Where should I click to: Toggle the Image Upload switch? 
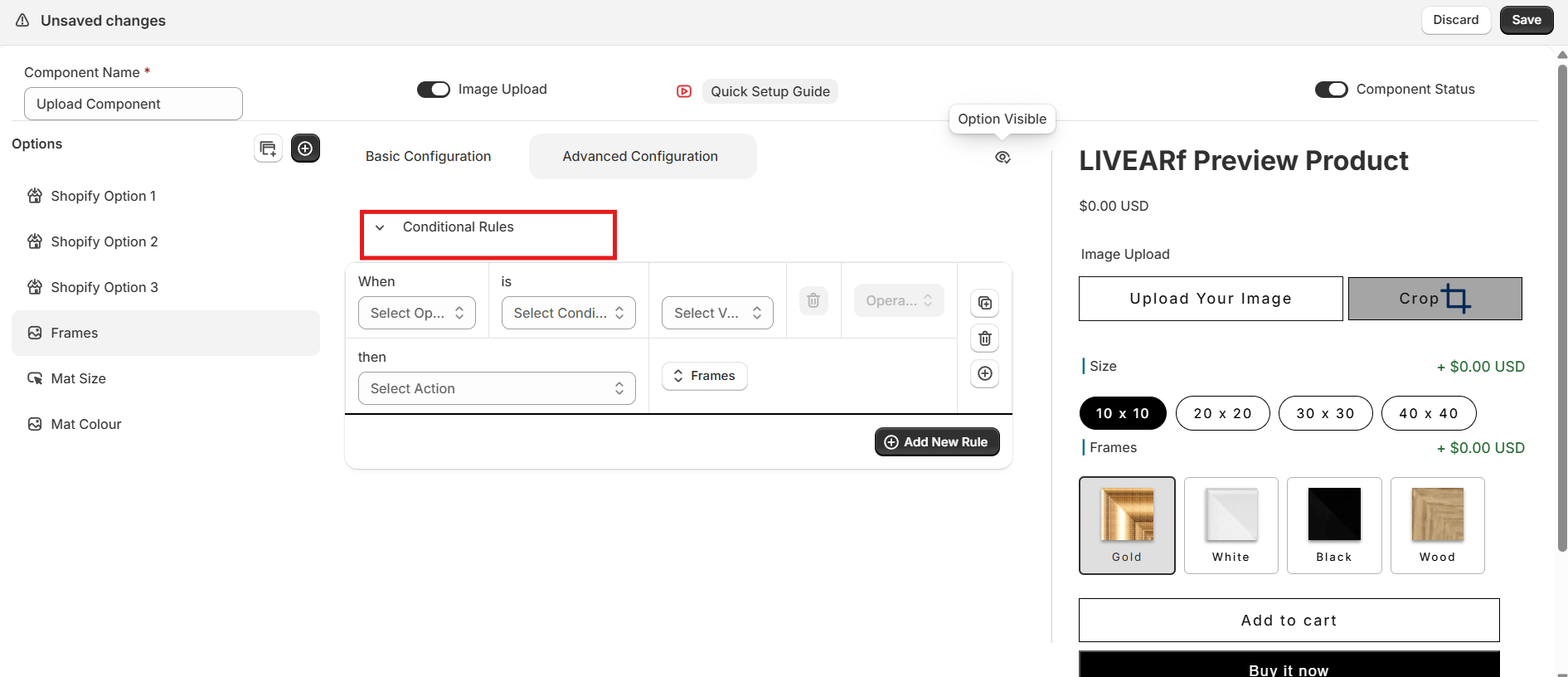click(x=434, y=90)
